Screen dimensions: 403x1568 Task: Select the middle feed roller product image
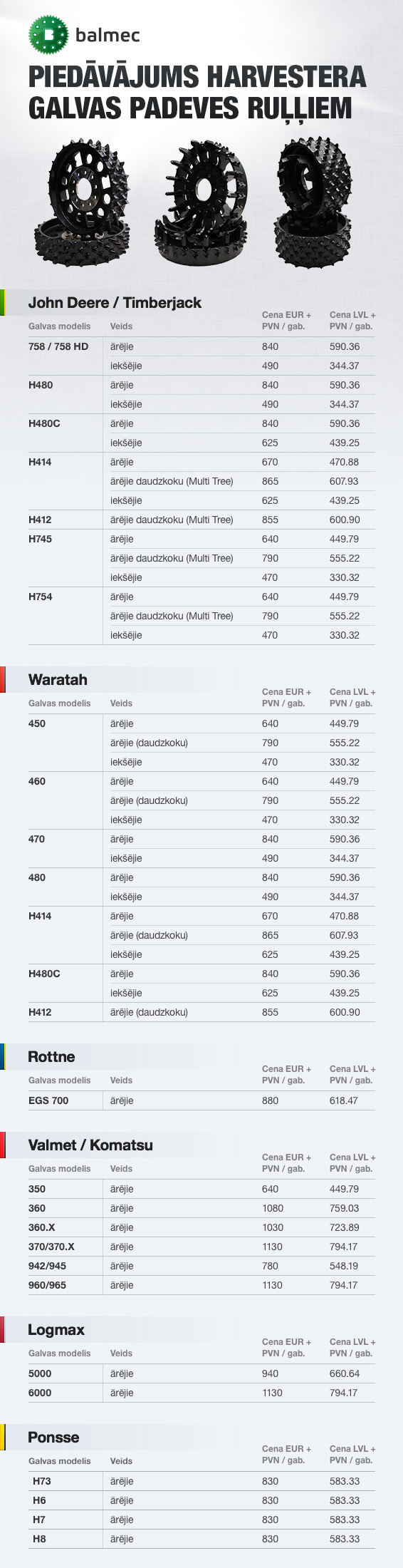coord(200,204)
